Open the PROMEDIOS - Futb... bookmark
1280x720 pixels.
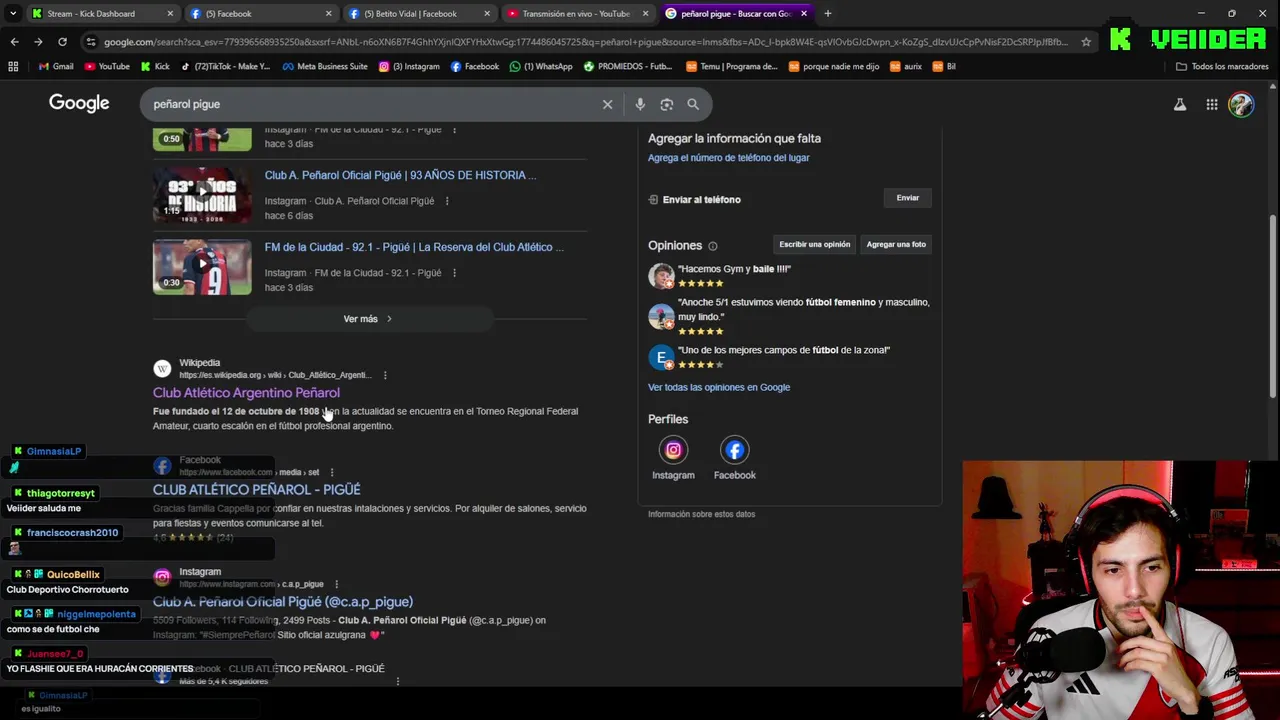point(627,66)
